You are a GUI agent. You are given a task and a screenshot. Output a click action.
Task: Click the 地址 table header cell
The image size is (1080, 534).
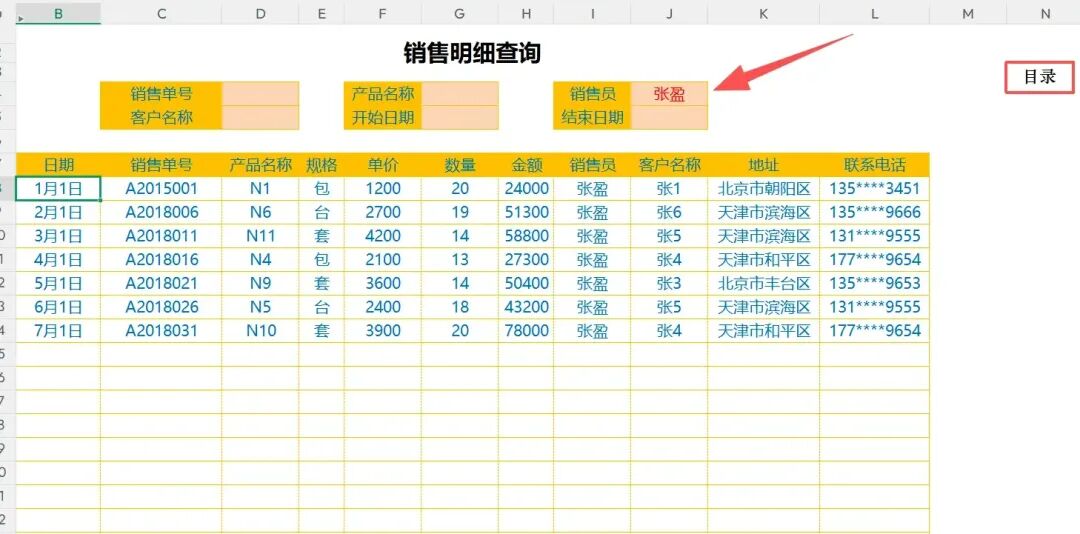click(x=763, y=165)
